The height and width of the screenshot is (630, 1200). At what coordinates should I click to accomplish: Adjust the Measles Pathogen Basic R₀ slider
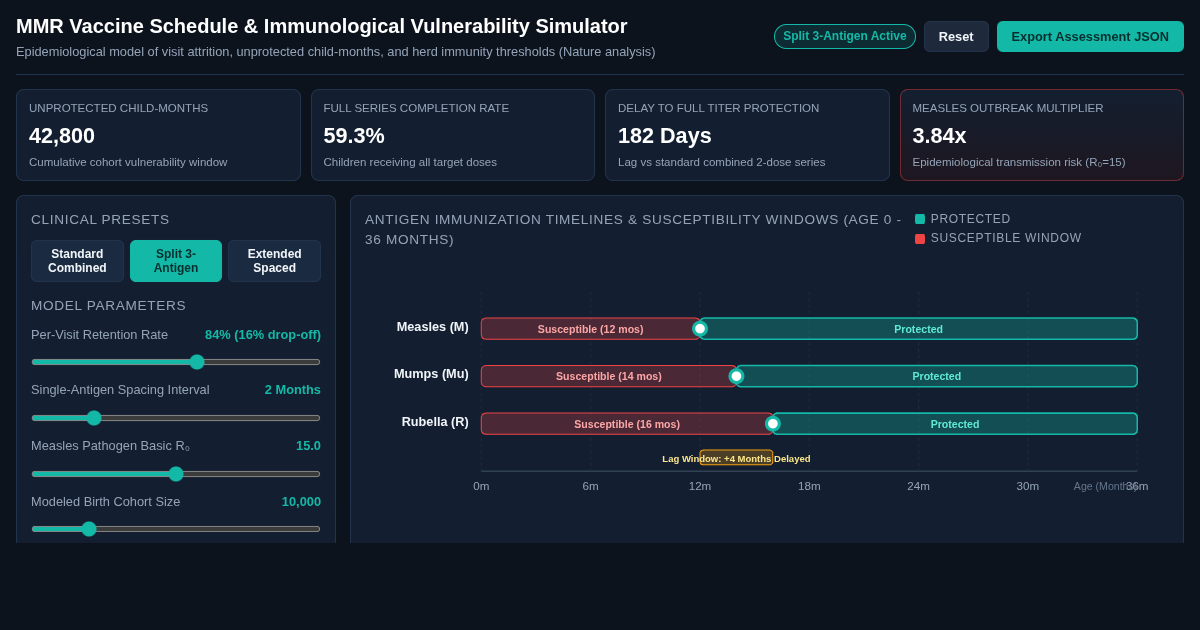tap(176, 474)
